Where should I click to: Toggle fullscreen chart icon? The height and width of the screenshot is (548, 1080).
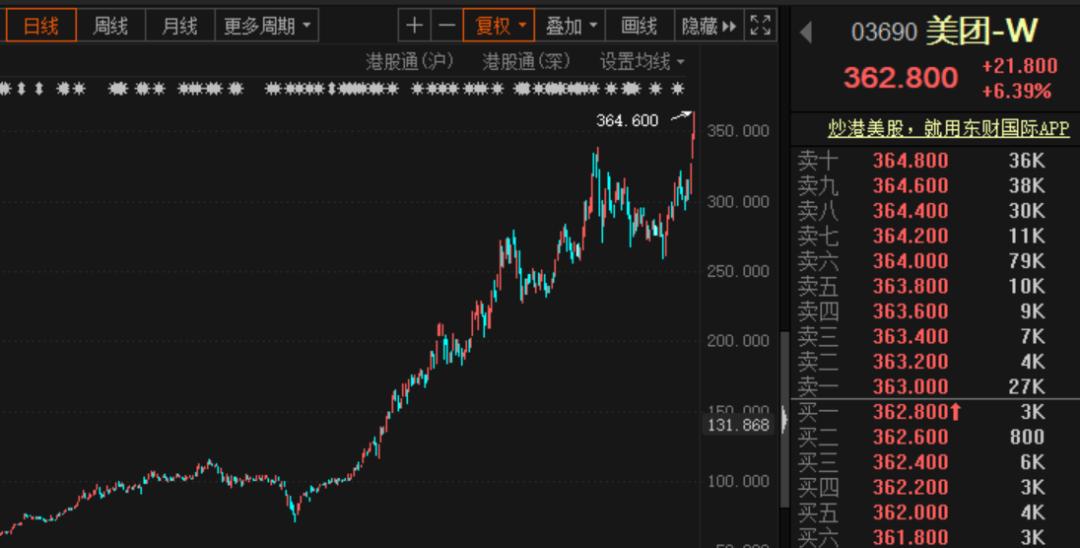pos(760,26)
